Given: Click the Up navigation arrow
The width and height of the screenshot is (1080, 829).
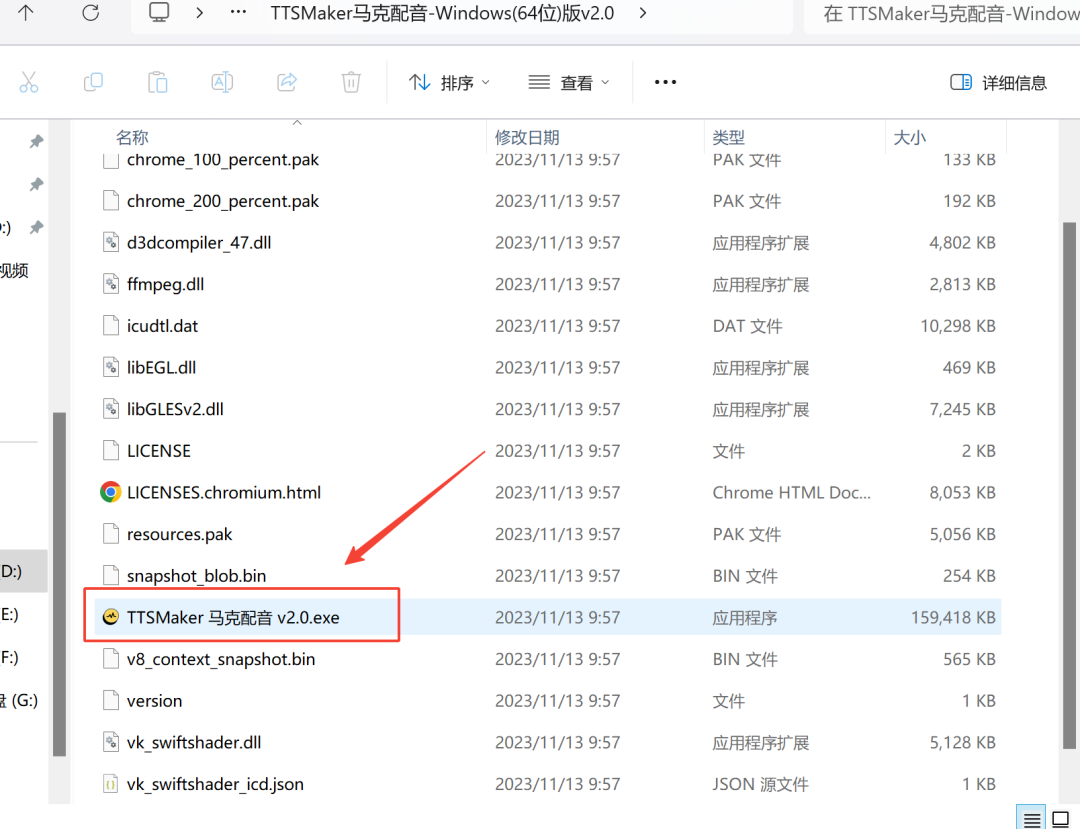Looking at the screenshot, I should (25, 13).
